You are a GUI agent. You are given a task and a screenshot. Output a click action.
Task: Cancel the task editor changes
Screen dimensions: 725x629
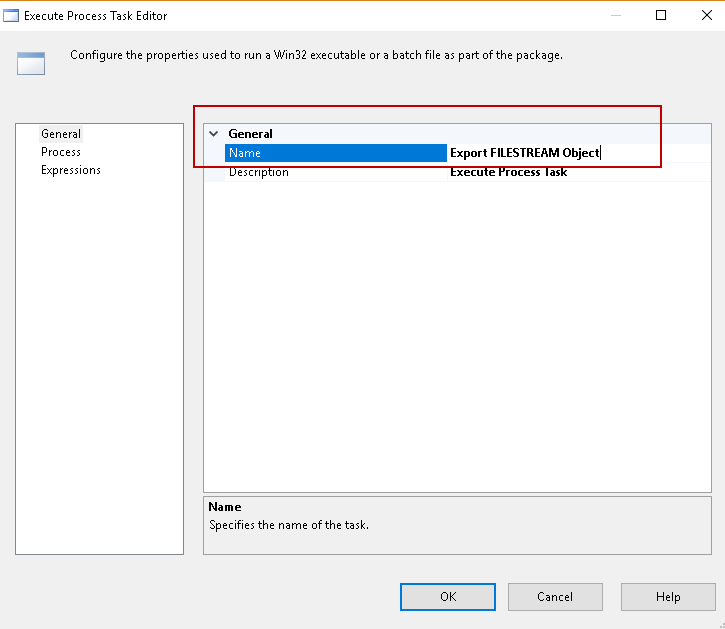tap(555, 597)
